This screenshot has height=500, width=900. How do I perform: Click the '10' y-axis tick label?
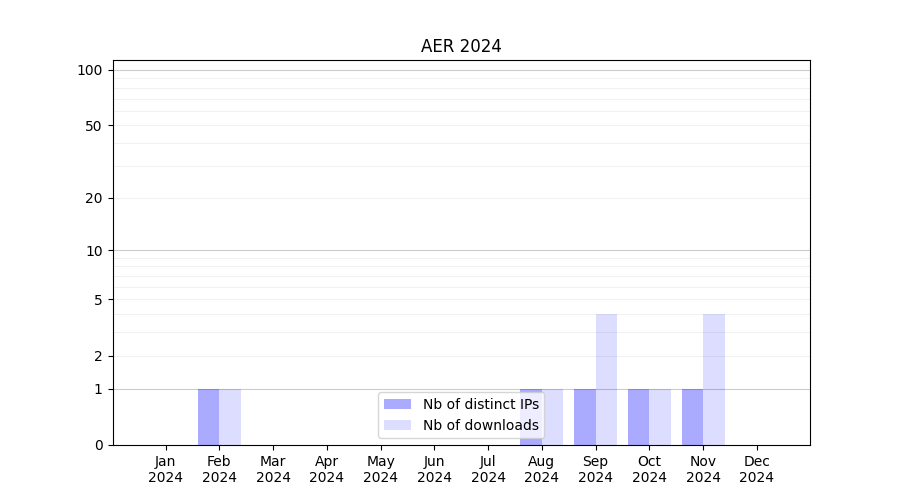click(94, 251)
